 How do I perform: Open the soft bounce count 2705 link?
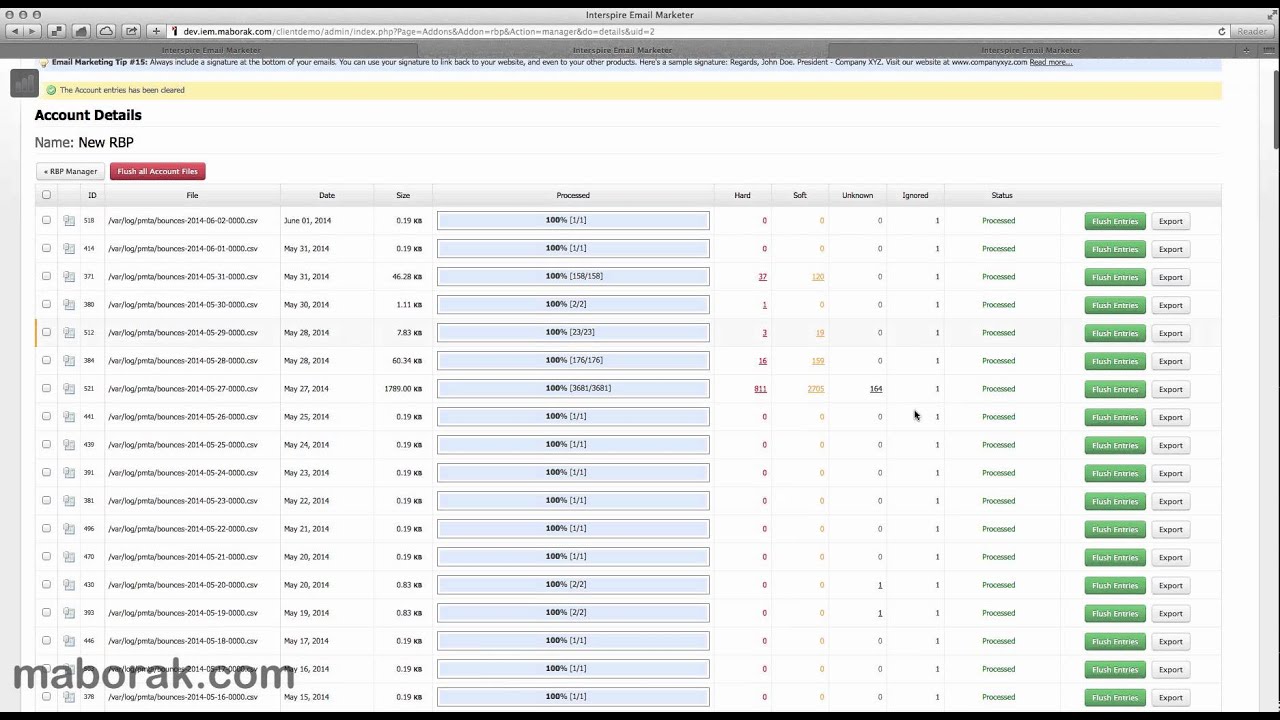pos(816,389)
